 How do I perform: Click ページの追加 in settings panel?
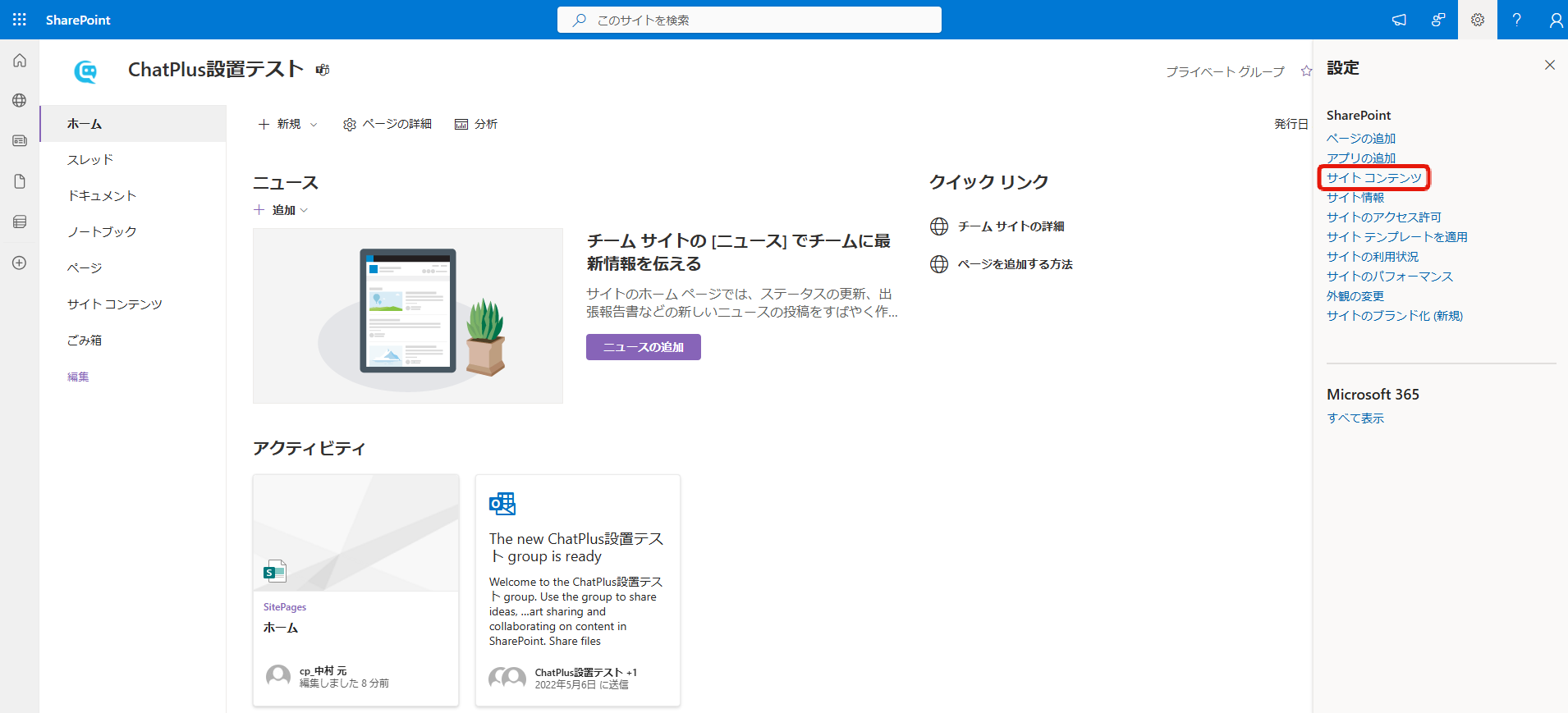point(1361,139)
